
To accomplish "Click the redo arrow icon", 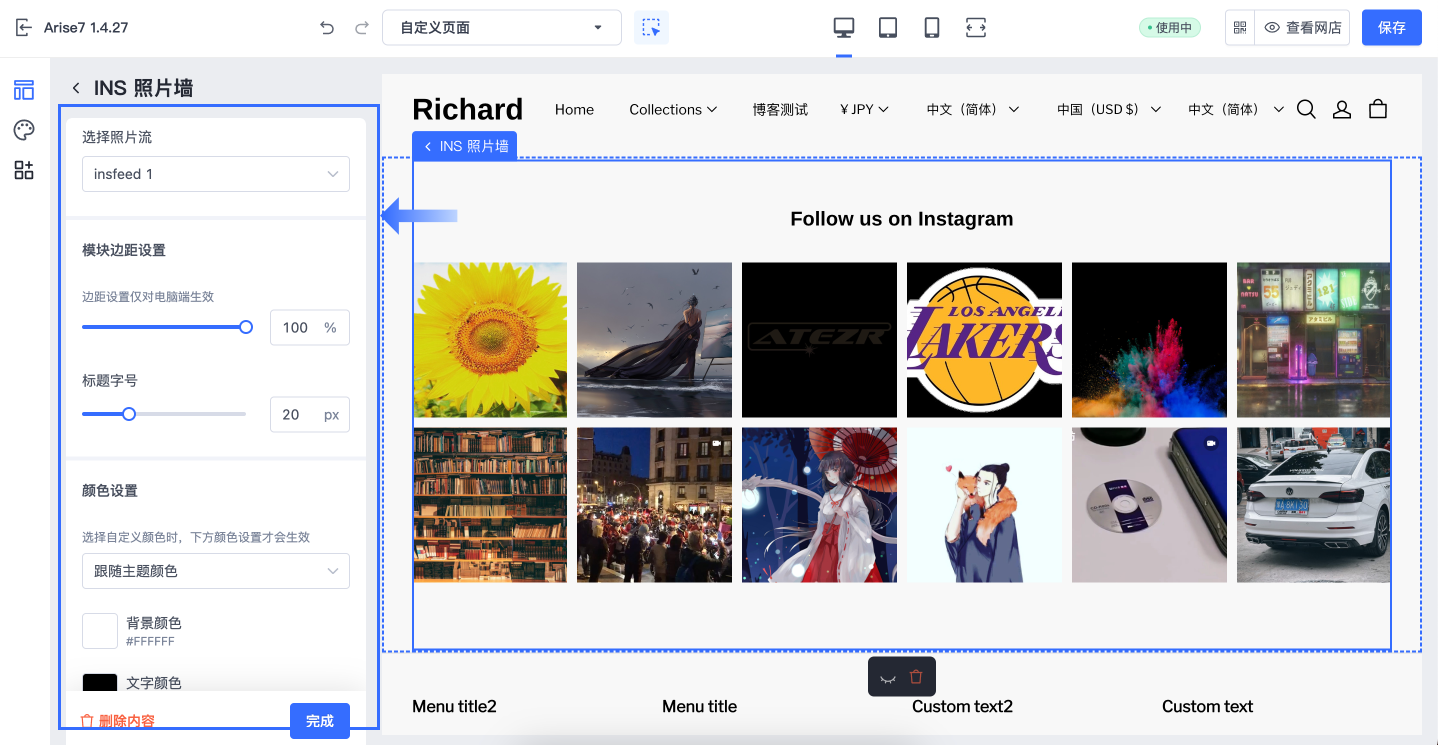I will tap(362, 28).
